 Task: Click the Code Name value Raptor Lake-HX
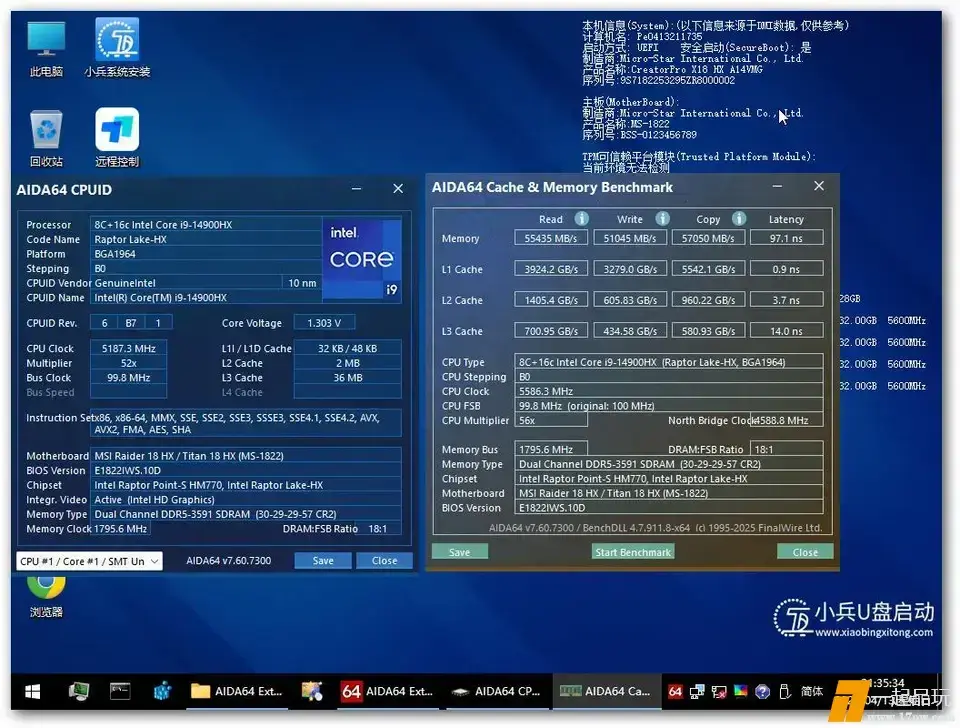point(206,239)
